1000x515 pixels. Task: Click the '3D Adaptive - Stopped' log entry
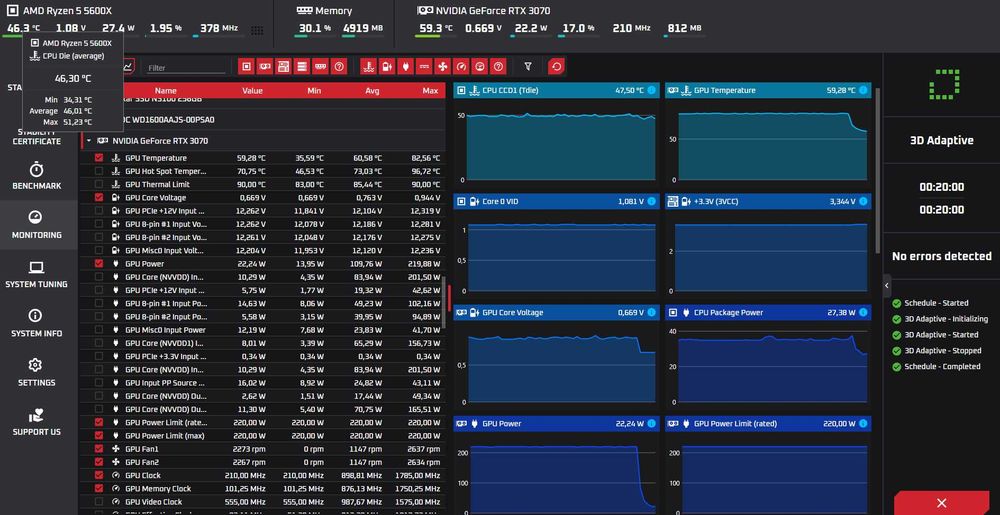click(941, 351)
